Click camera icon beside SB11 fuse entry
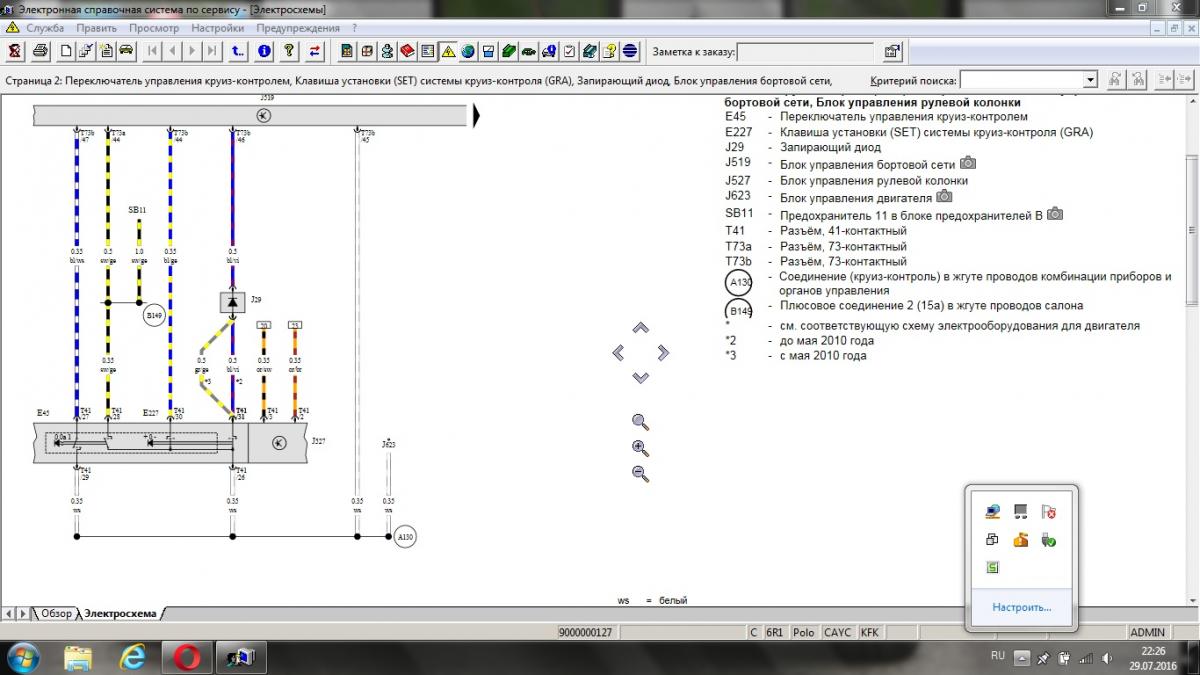Screen dimensions: 1200x675 pyautogui.click(x=1054, y=214)
